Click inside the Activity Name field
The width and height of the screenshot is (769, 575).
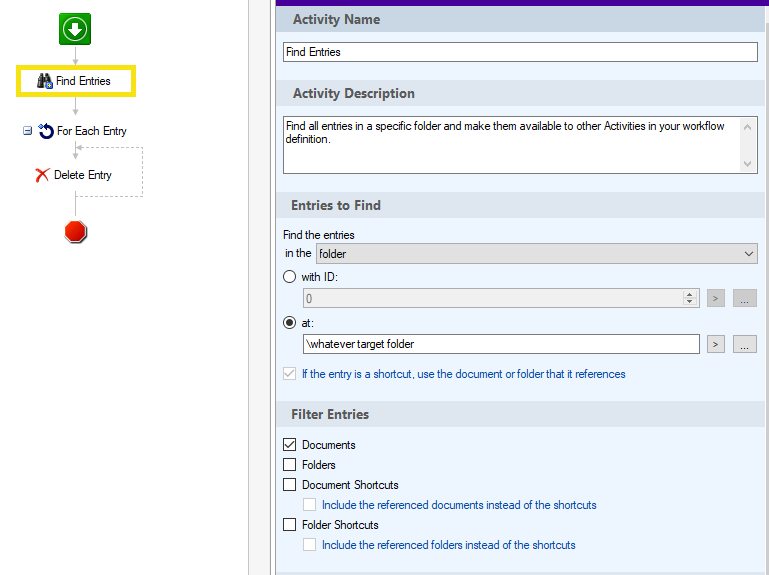[x=520, y=52]
